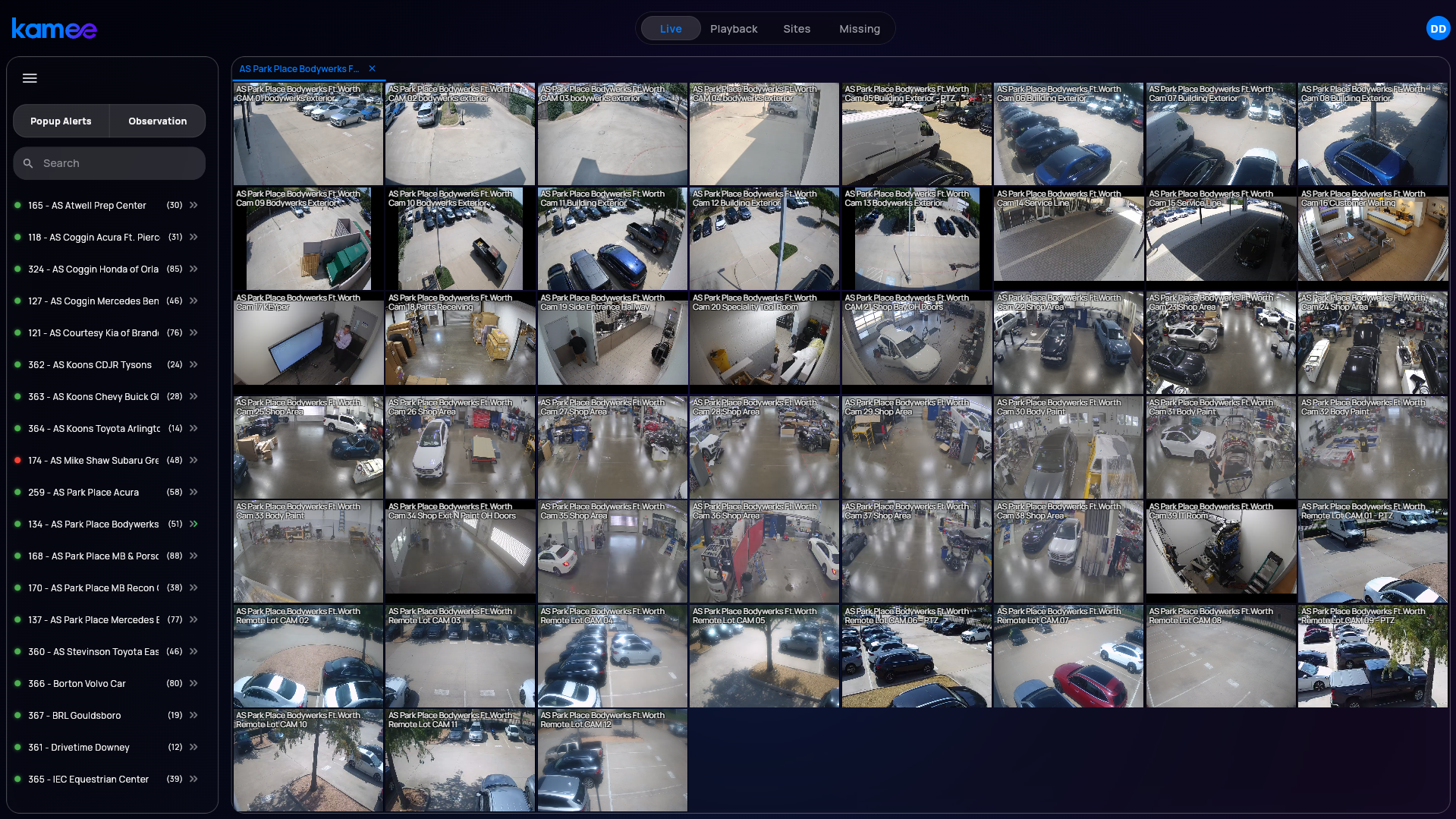Viewport: 1456px width, 819px height.
Task: Open Cam 08 Building Exterior feed
Action: 1373,134
